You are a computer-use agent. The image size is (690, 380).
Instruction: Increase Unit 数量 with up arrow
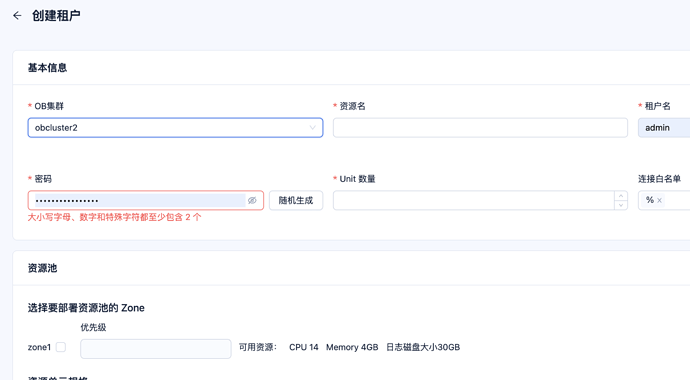621,196
